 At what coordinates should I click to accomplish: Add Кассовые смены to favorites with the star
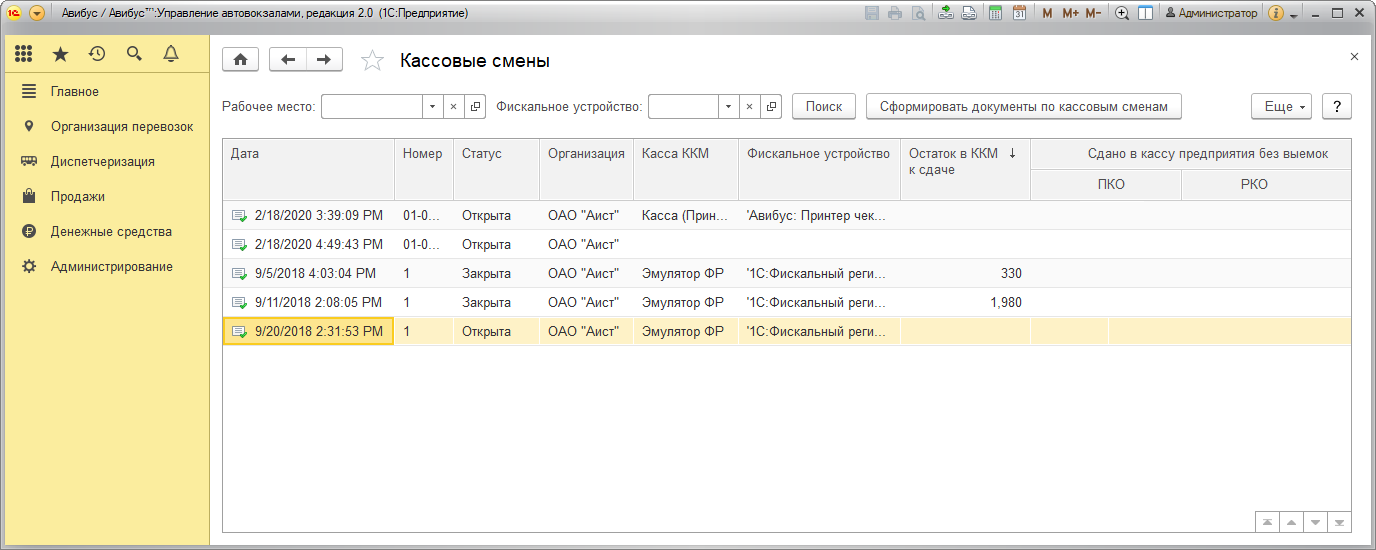coord(372,61)
